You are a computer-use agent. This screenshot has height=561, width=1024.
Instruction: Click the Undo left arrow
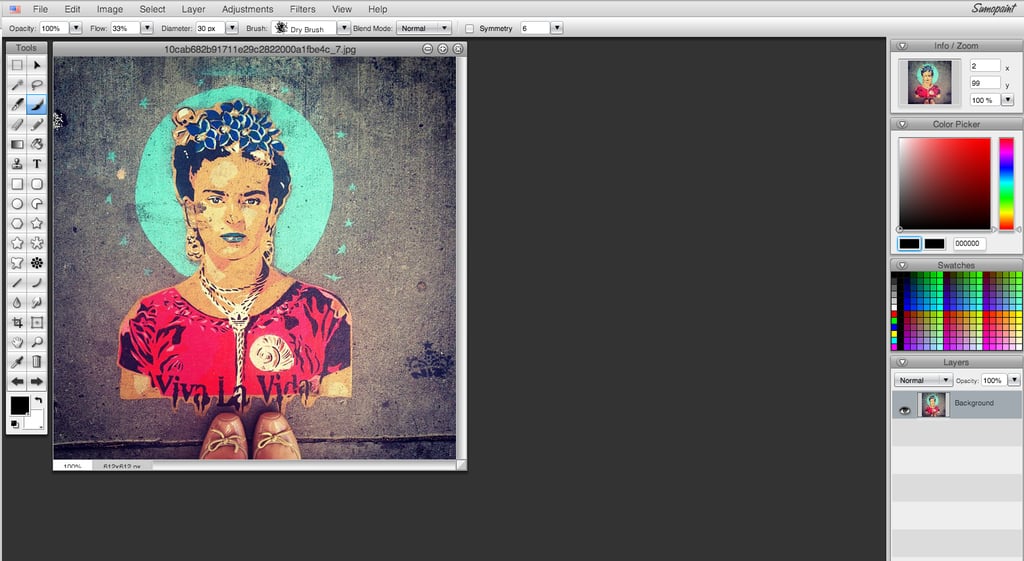pyautogui.click(x=17, y=381)
